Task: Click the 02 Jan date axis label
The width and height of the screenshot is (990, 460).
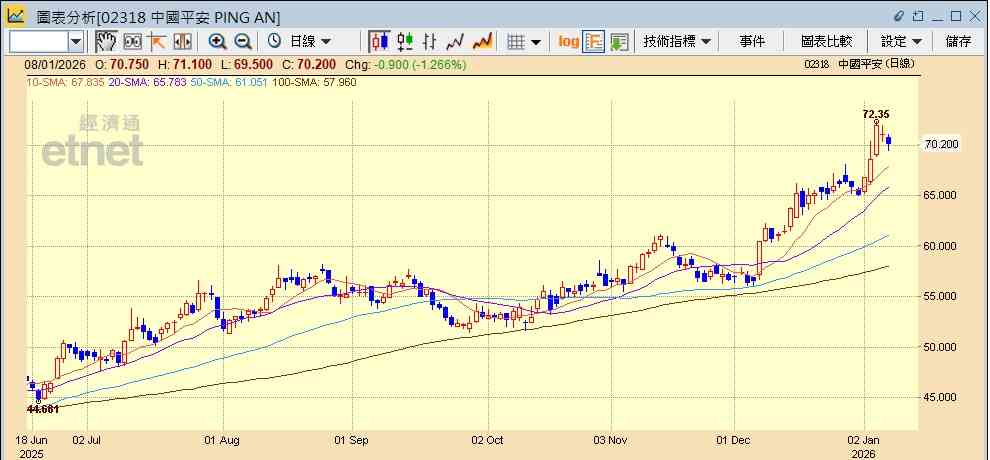Action: (864, 440)
